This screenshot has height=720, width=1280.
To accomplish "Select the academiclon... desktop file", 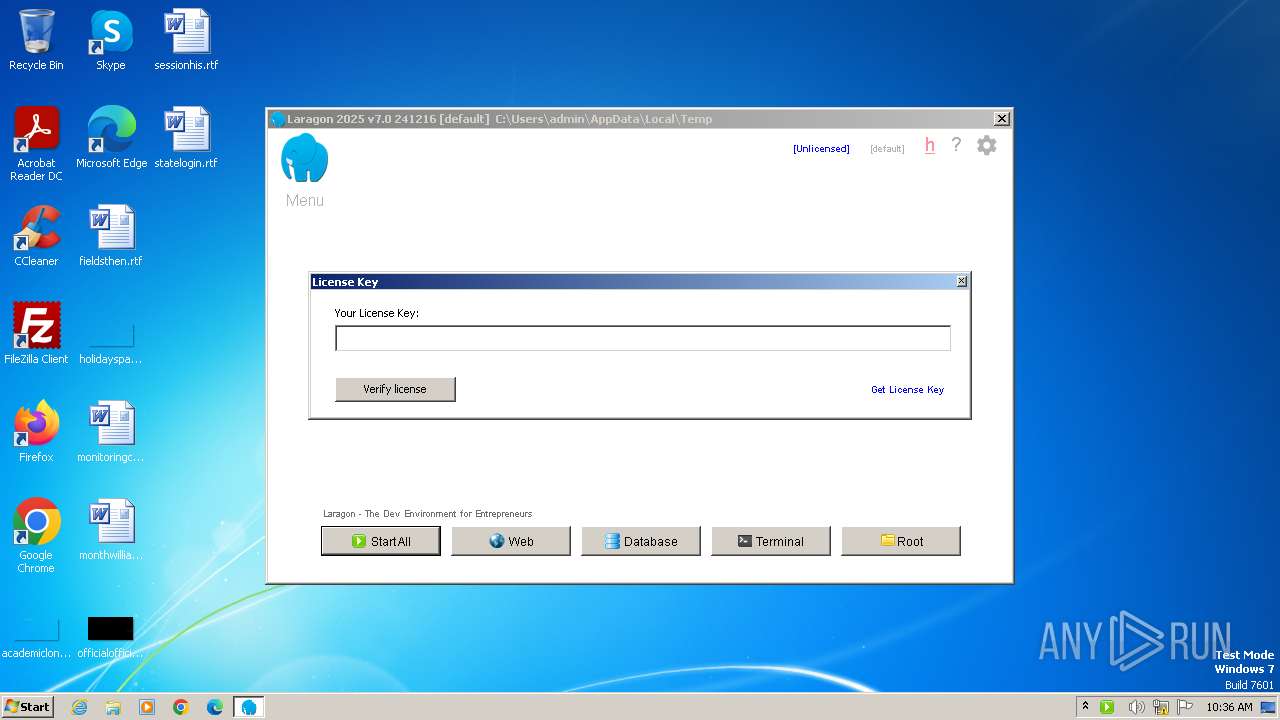I will tap(36, 636).
